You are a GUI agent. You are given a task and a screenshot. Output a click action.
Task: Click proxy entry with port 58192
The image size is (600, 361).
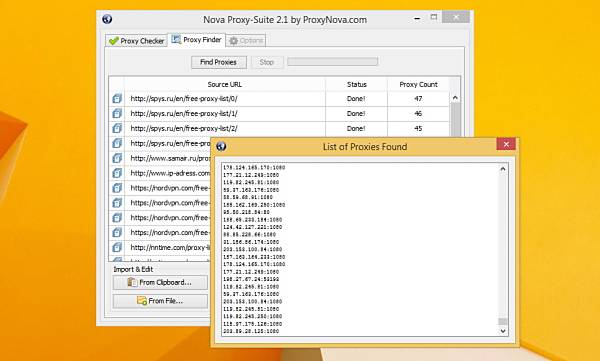click(x=251, y=279)
